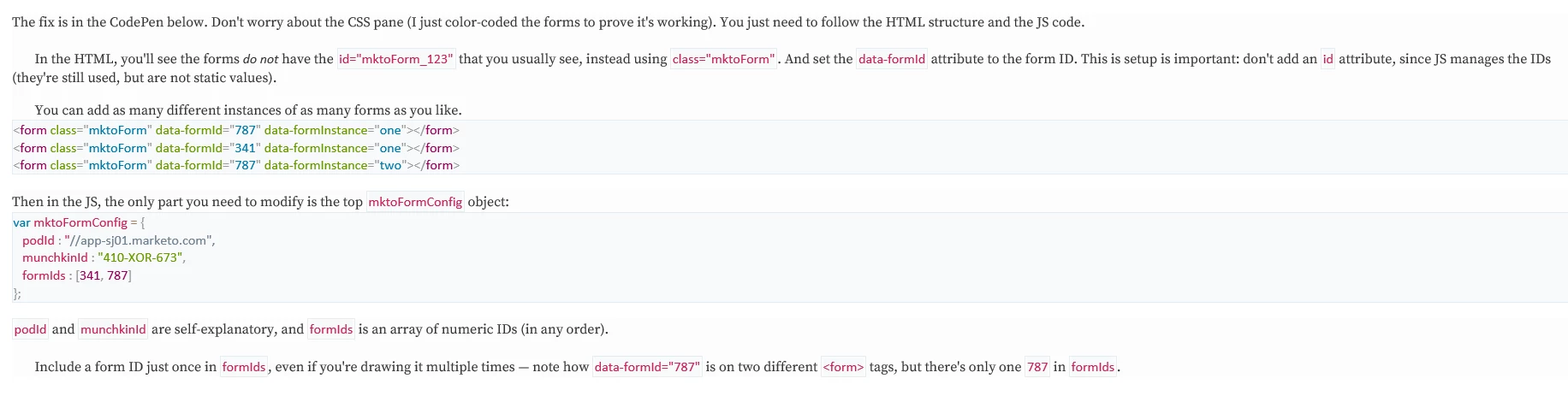Screen dimensions: 1568x402
Task: Click the form line with data-formId 341
Action: 236,148
